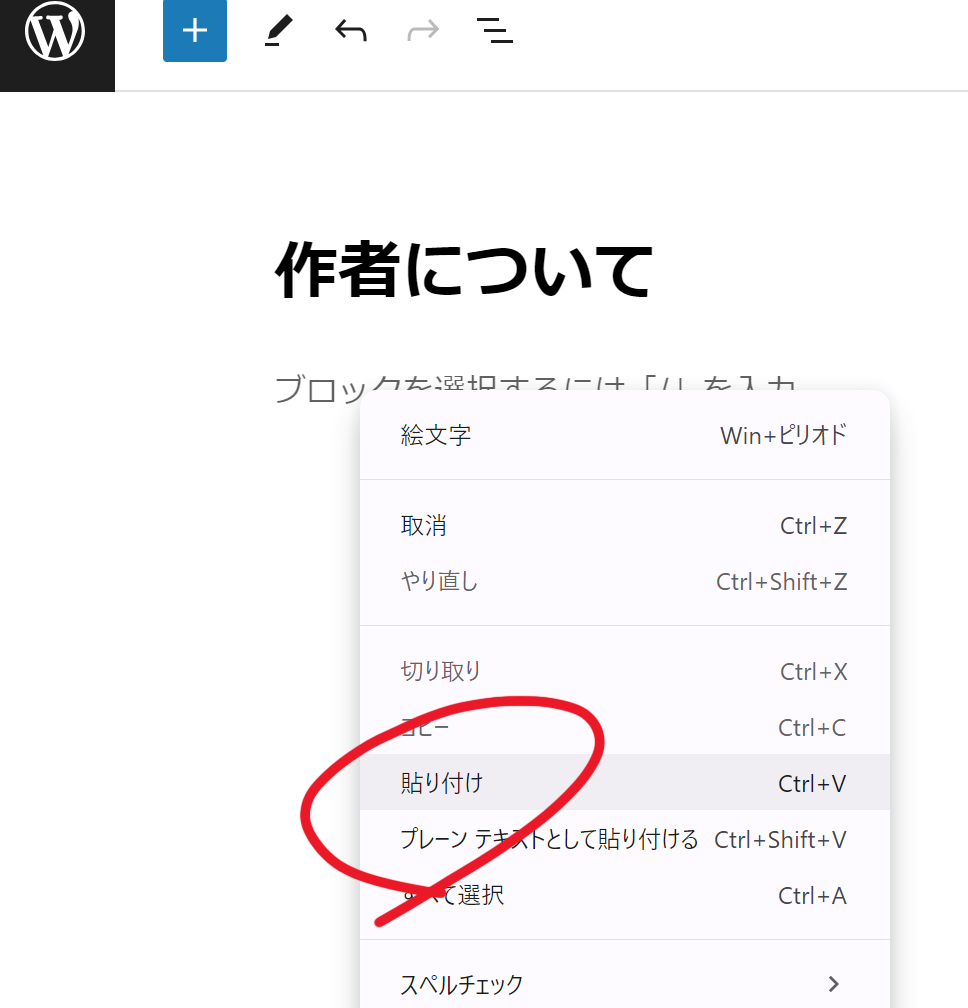Choose 絵文字 from the context menu

pyautogui.click(x=436, y=435)
